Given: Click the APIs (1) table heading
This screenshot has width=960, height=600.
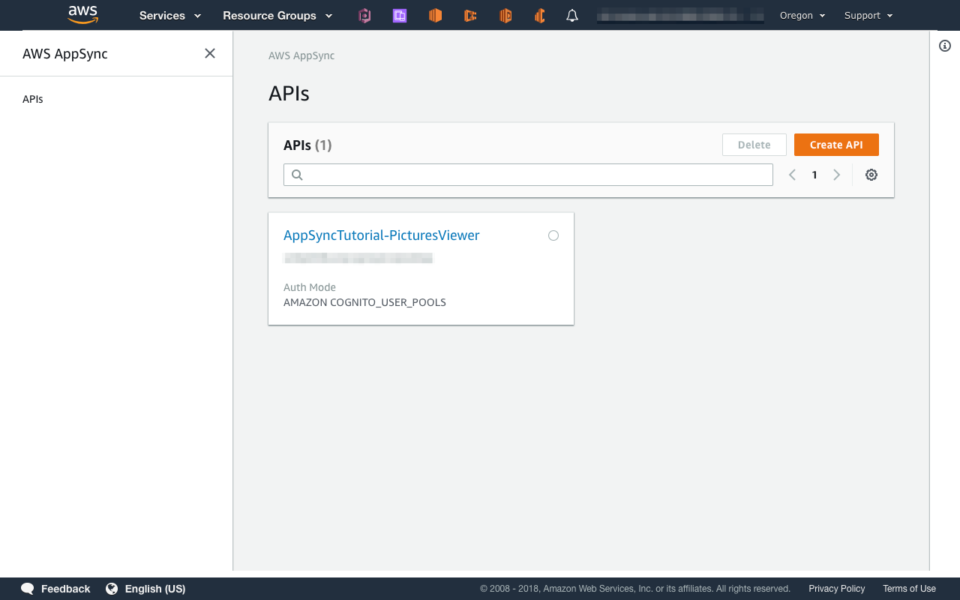Looking at the screenshot, I should [x=307, y=146].
